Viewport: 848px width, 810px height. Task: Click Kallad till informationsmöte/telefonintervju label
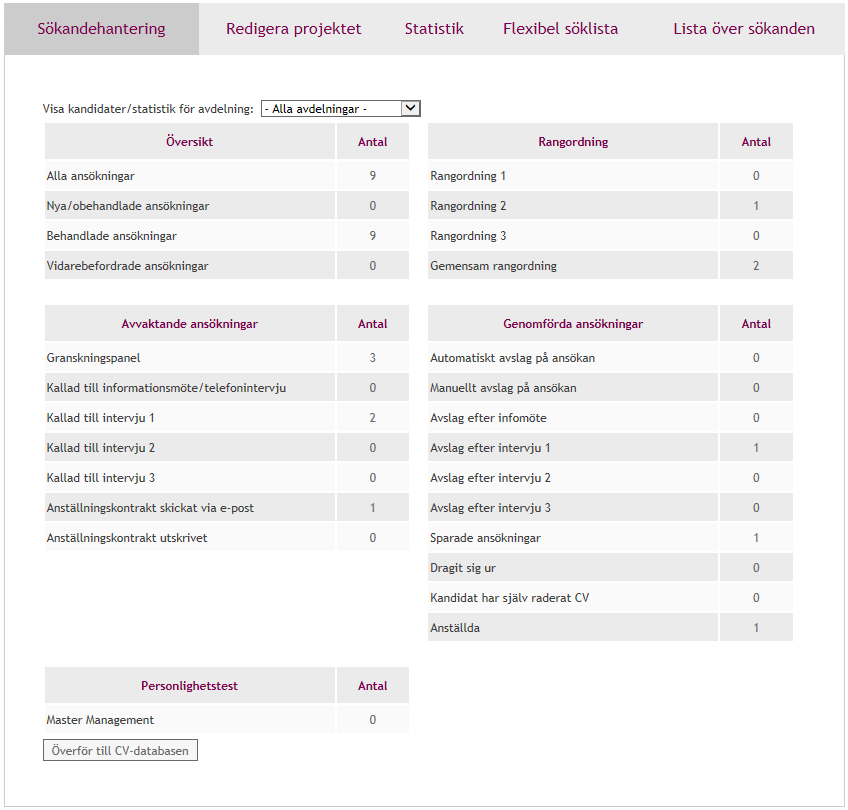tap(166, 388)
